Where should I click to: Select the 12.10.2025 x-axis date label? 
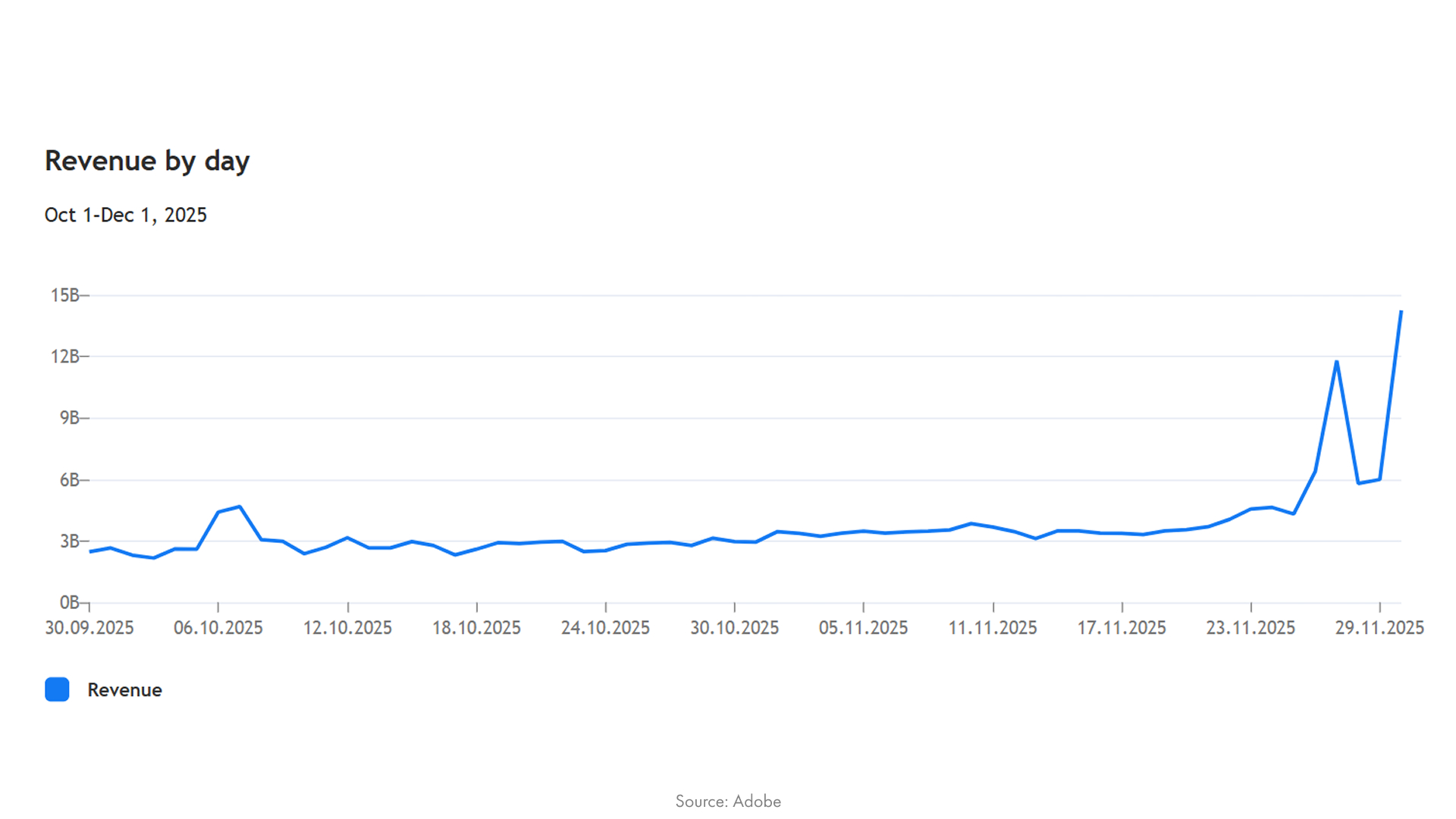pyautogui.click(x=347, y=628)
